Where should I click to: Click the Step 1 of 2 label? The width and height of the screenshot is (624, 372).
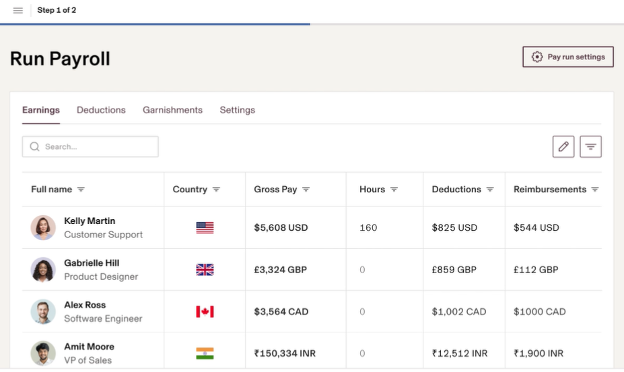57,10
